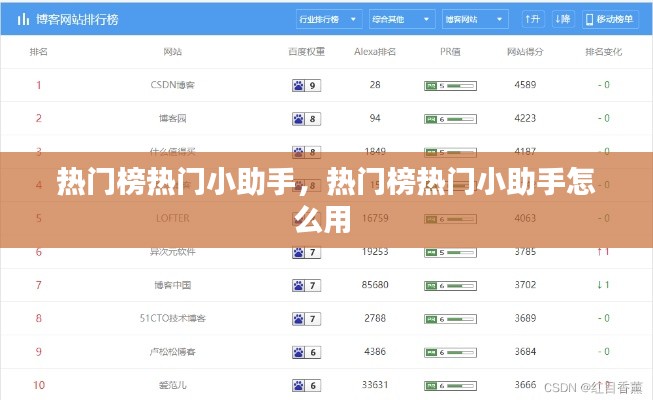The width and height of the screenshot is (653, 400).
Task: Click the green PR badge for 博客园
Action: click(x=449, y=119)
